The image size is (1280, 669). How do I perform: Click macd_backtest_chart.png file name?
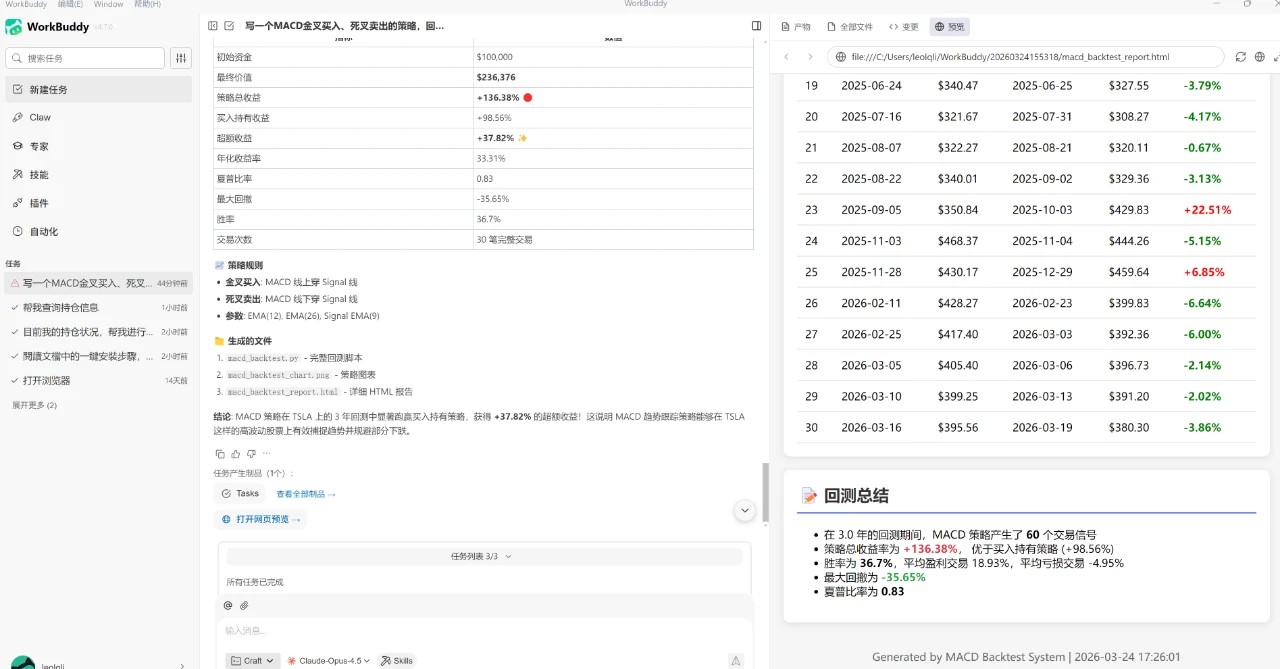coord(278,375)
